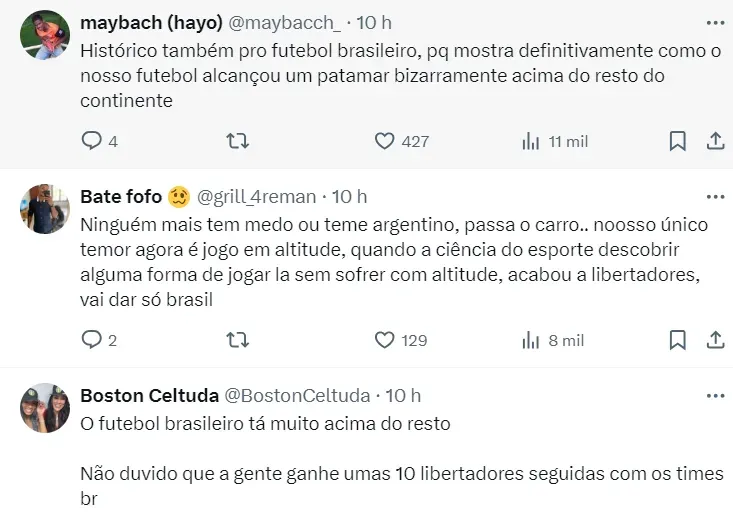This screenshot has width=733, height=518.
Task: Open more options for maybach's tweet
Action: [x=715, y=20]
